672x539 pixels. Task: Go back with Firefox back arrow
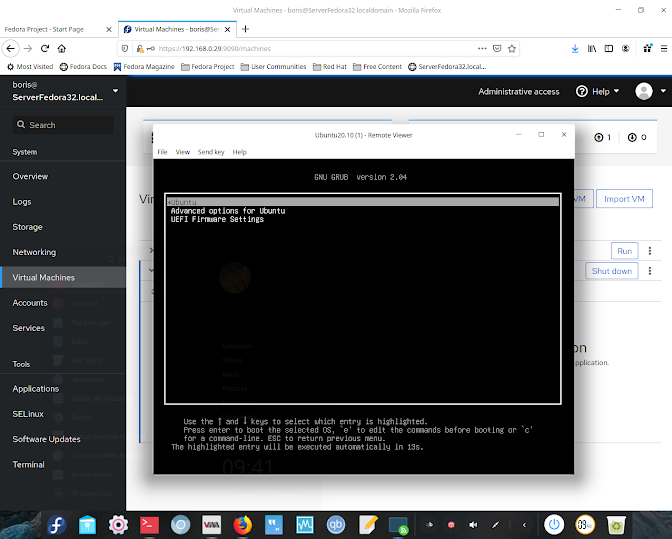pyautogui.click(x=10, y=48)
